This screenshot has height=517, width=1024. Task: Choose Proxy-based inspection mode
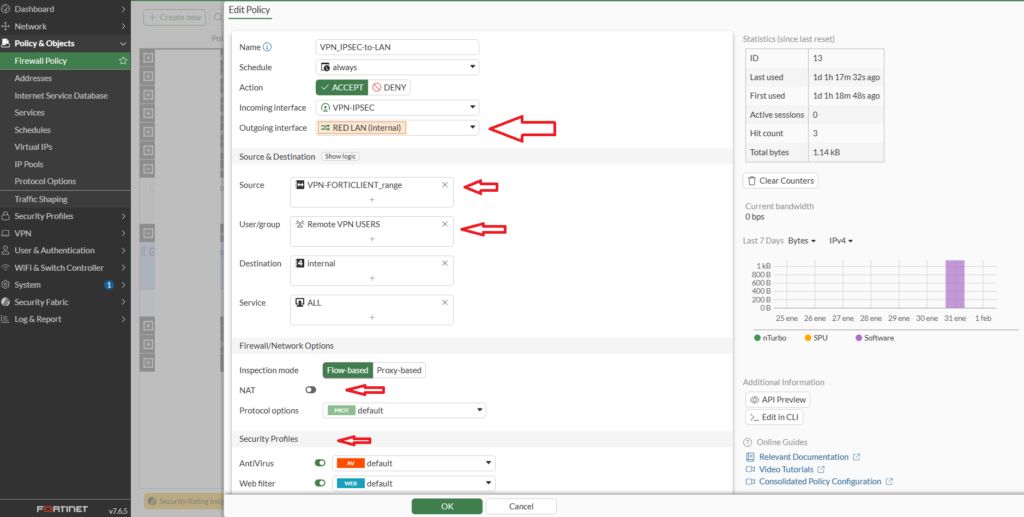[x=399, y=370]
